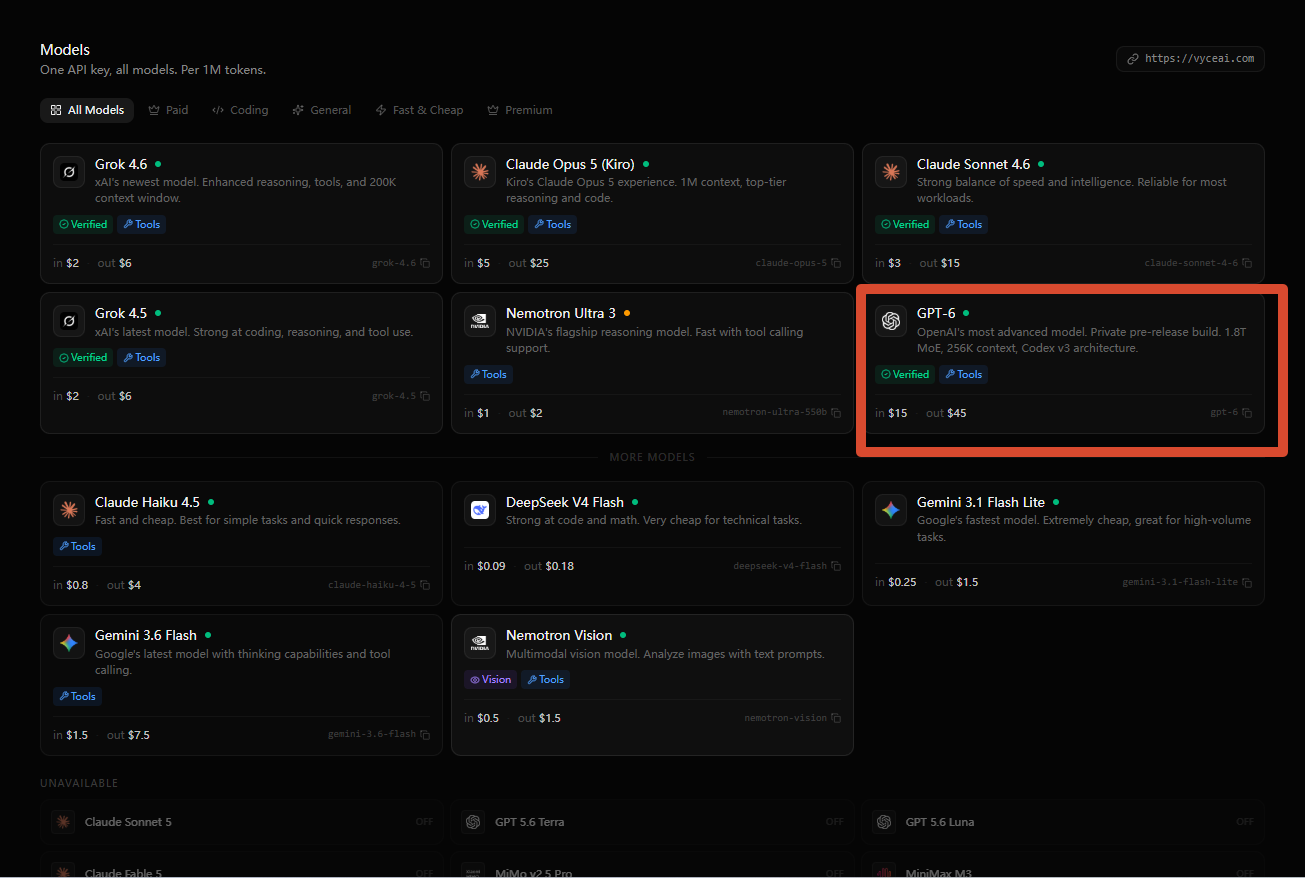This screenshot has height=878, width=1305.
Task: Click the GPT 5.6 Terra unavailable row
Action: (652, 822)
